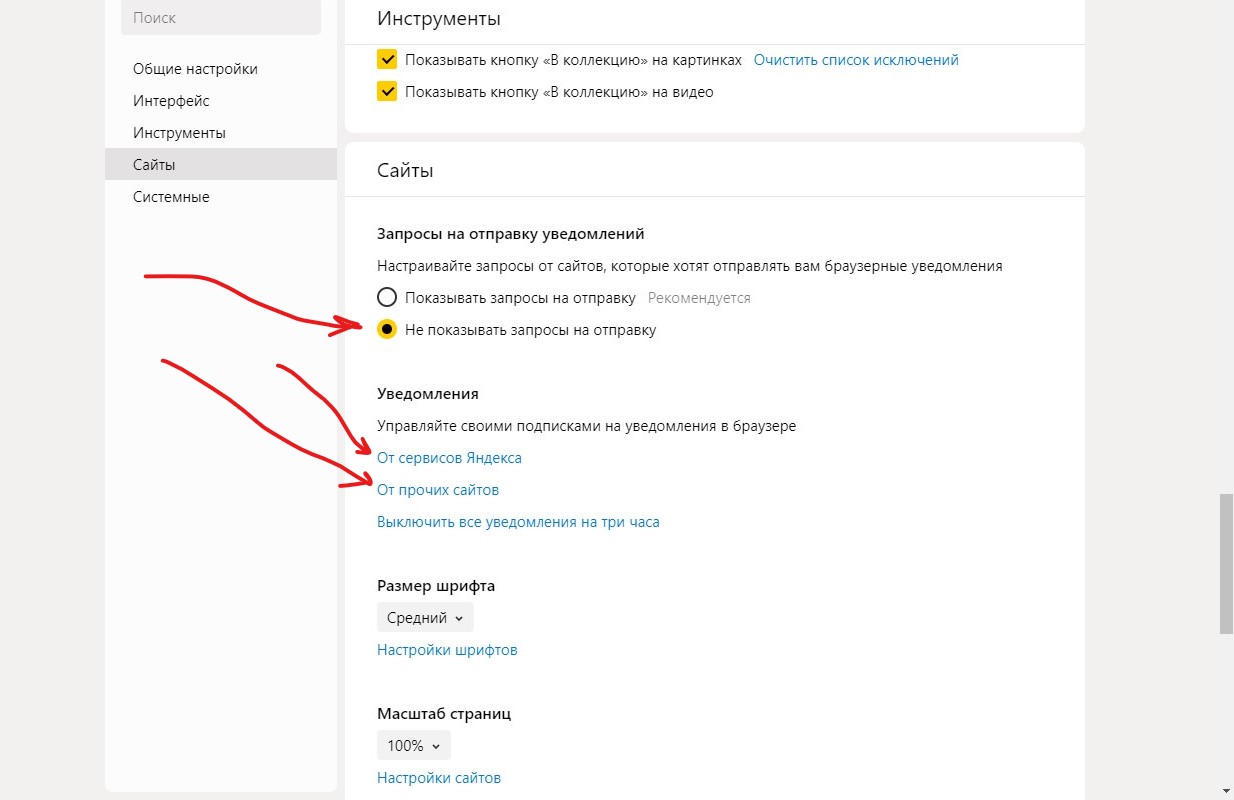This screenshot has height=800, width=1234.
Task: Open «Системные» settings section
Action: [x=171, y=197]
